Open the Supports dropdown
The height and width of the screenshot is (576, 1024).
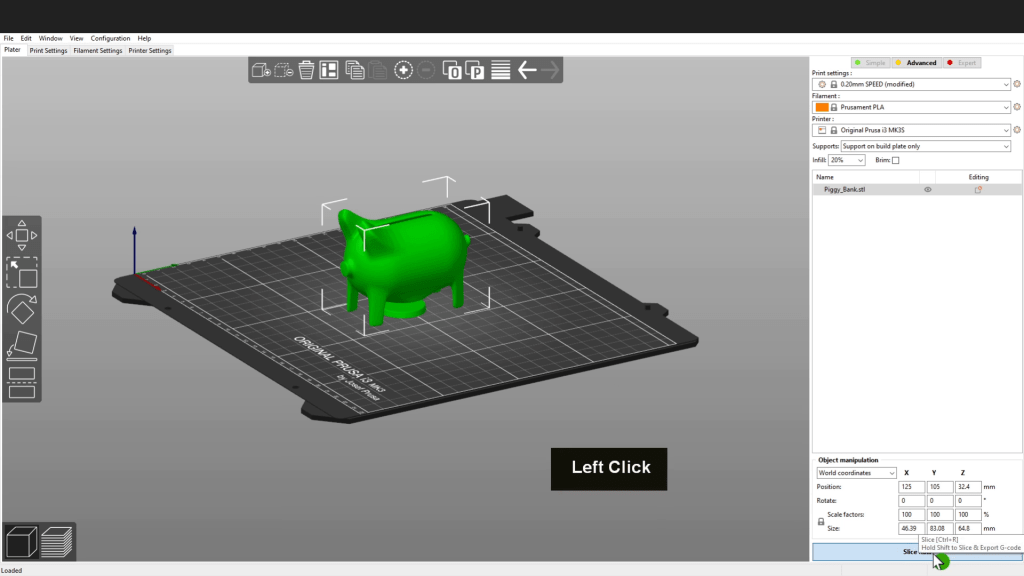pyautogui.click(x=925, y=146)
